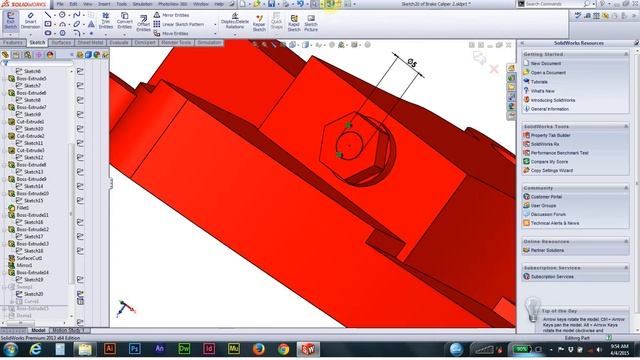Open Display/Delete Relations
640x360 pixels.
[x=235, y=21]
